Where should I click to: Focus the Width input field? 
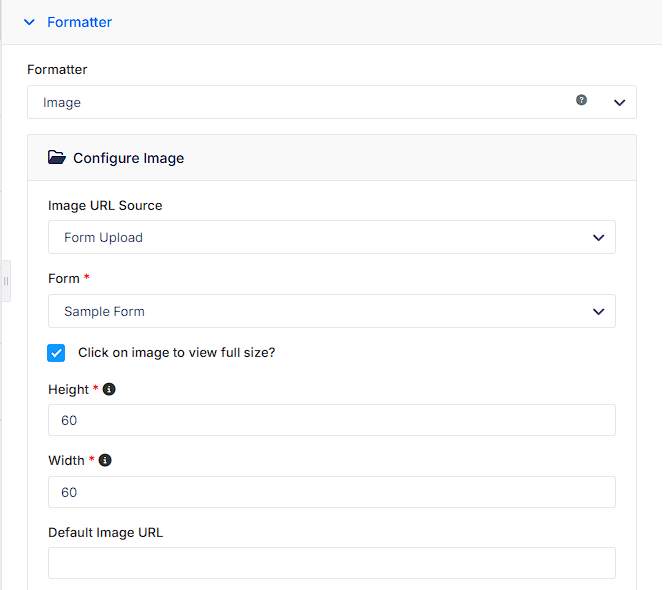tap(332, 492)
